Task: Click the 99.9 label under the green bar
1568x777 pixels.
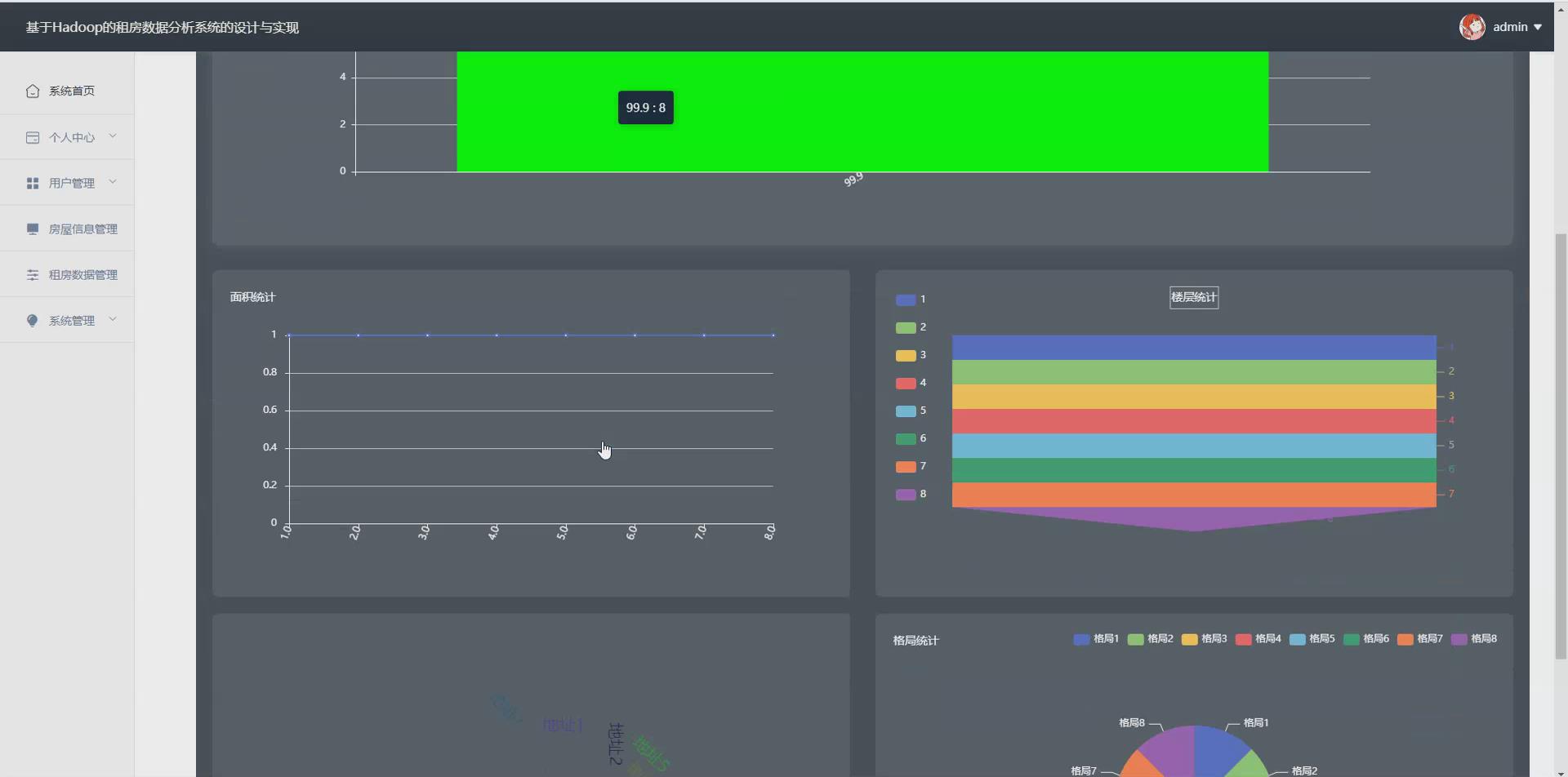Action: (853, 180)
